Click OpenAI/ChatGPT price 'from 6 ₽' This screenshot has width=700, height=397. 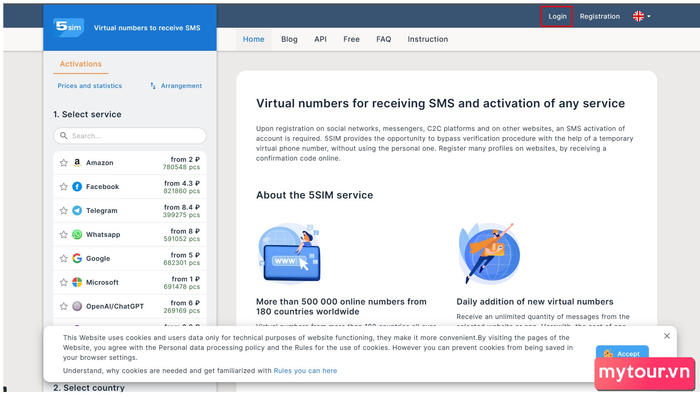click(x=185, y=303)
